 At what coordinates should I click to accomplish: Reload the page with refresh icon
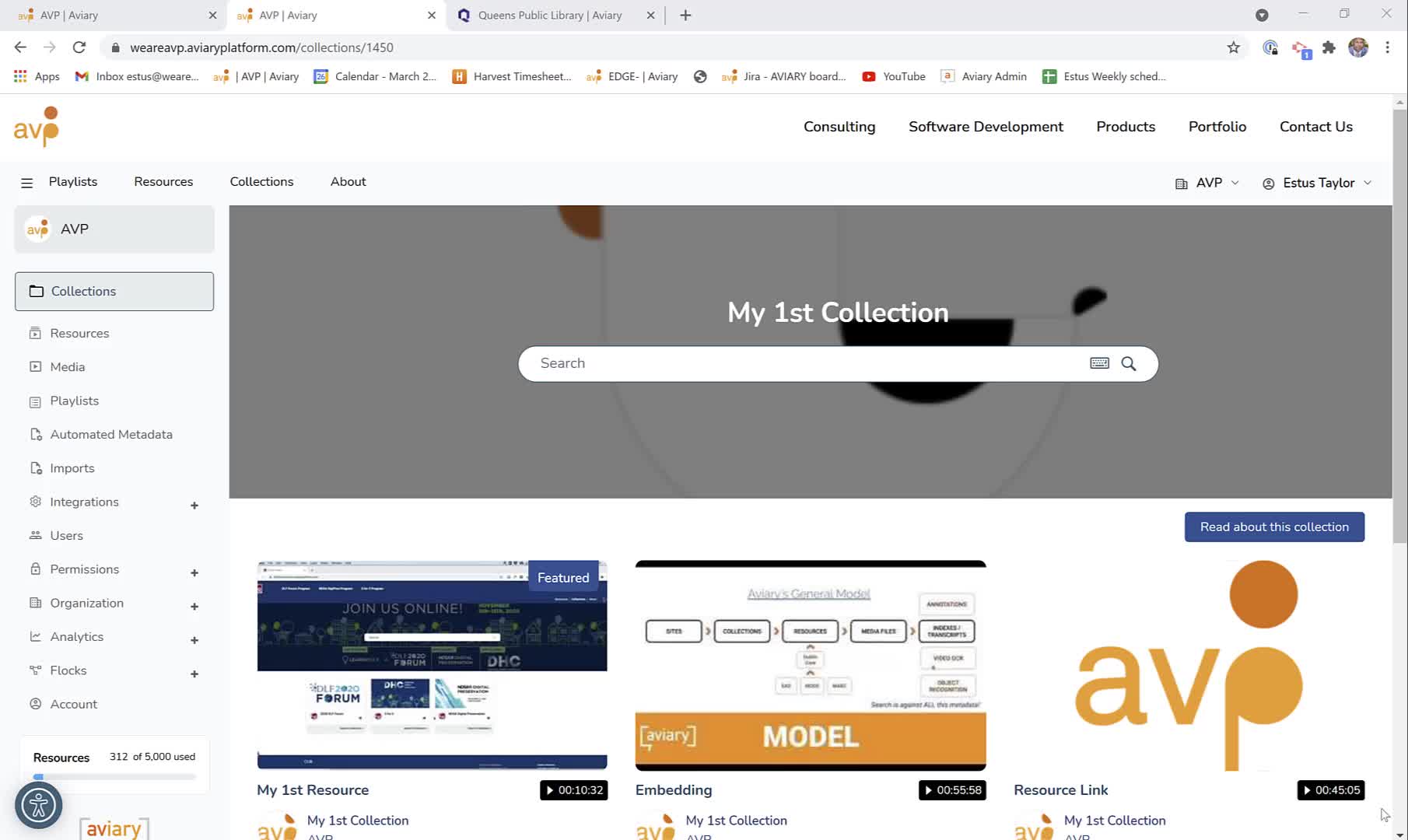point(79,47)
